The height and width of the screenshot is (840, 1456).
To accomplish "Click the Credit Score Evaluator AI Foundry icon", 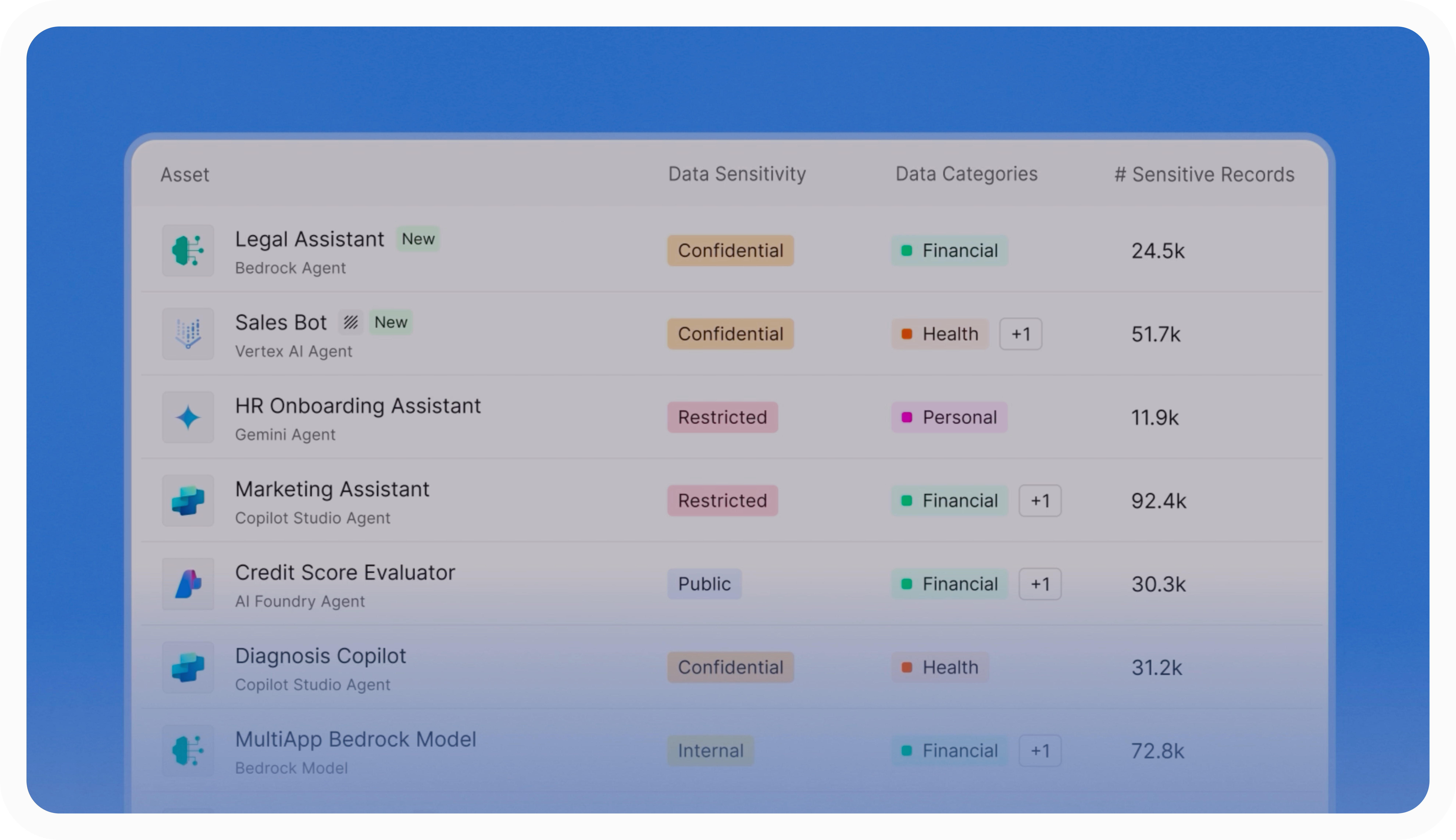I will (x=188, y=584).
